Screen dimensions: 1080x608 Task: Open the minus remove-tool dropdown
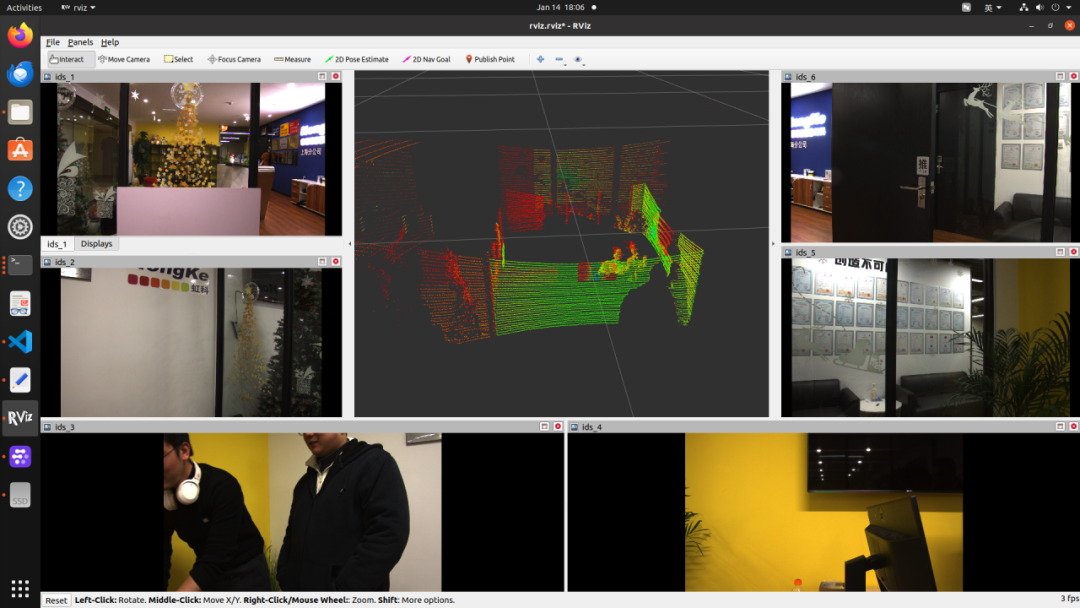560,59
